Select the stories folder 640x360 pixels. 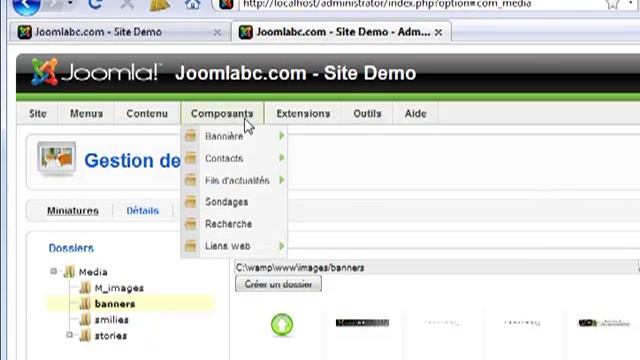point(111,336)
